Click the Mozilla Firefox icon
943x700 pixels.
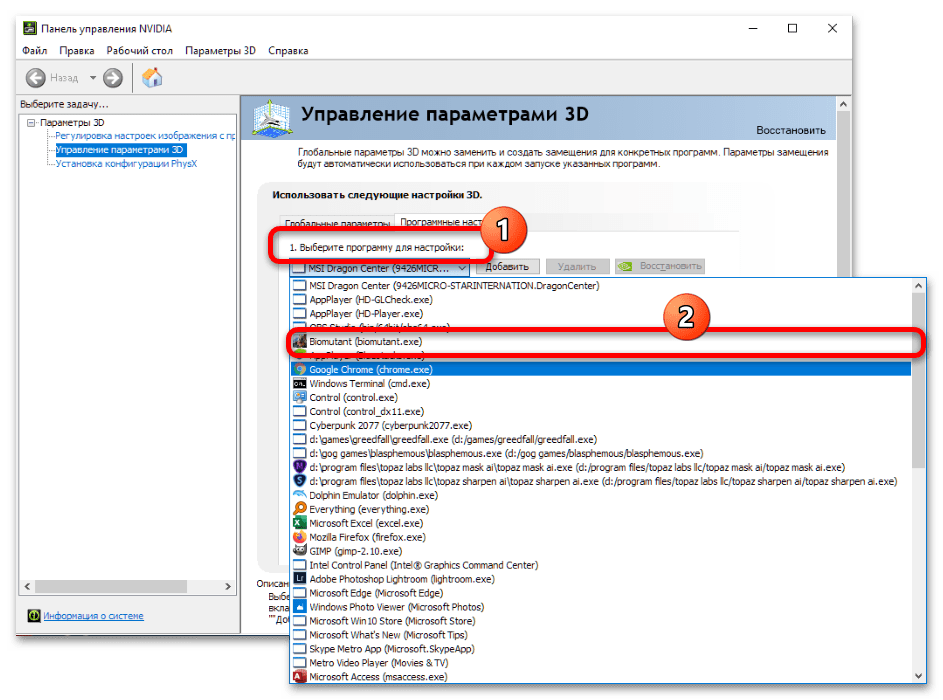[x=299, y=536]
